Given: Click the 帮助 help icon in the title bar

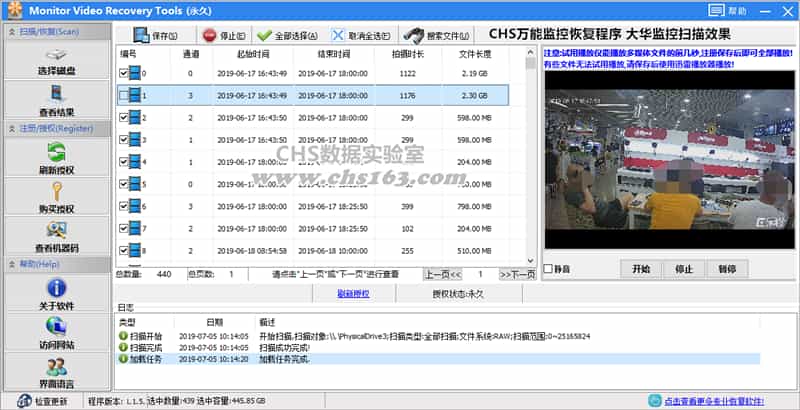Looking at the screenshot, I should [x=716, y=10].
